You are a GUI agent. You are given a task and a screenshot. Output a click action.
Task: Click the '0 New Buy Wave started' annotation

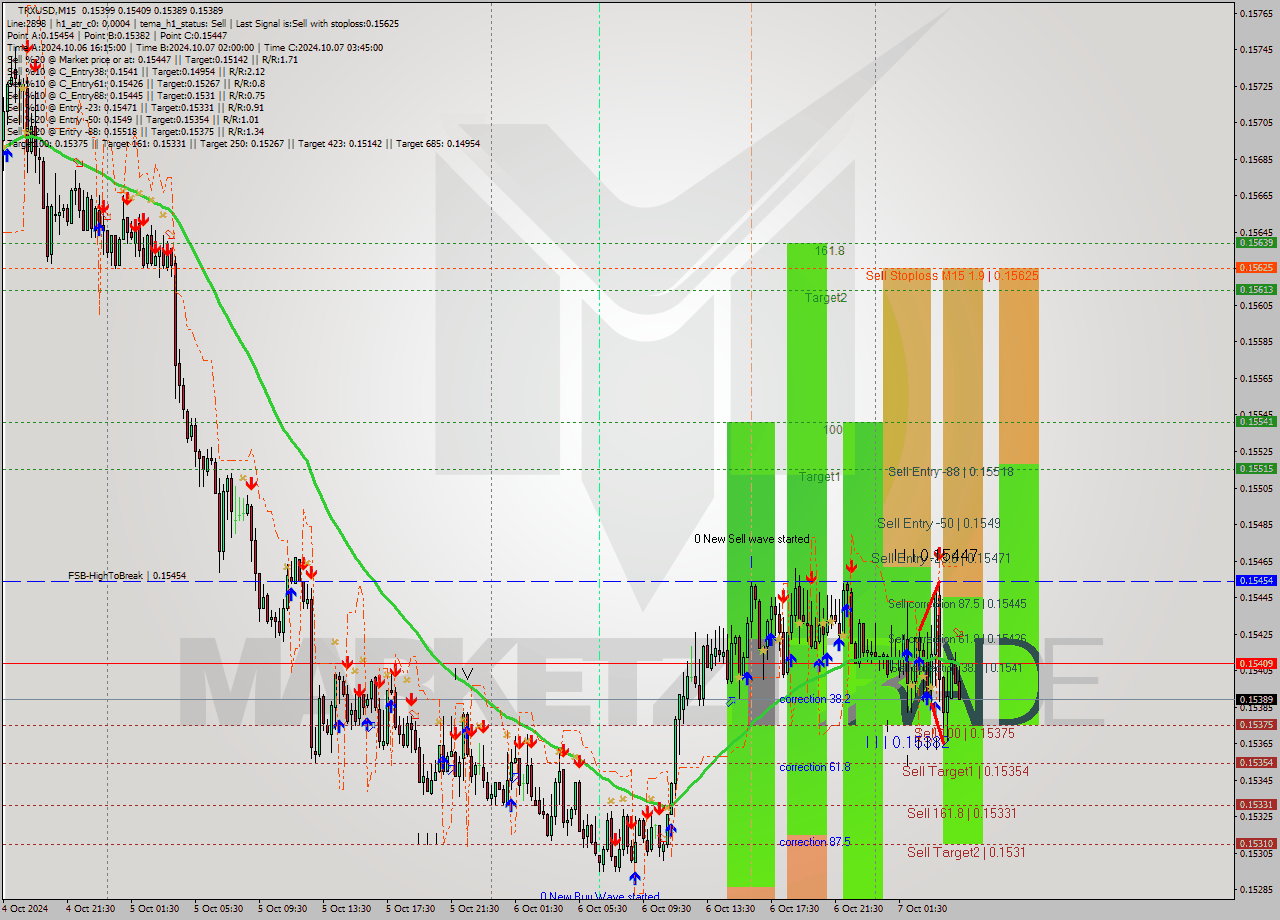point(600,897)
